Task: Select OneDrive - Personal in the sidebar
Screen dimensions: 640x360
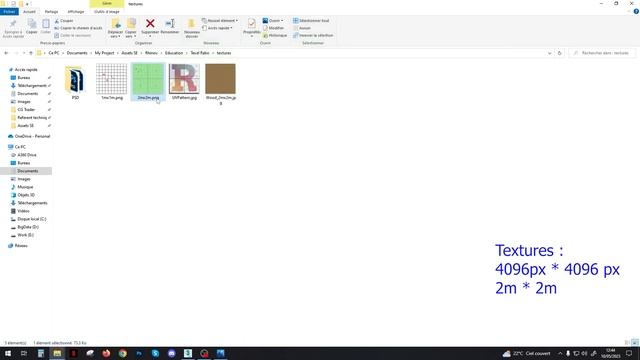Action: click(x=32, y=136)
